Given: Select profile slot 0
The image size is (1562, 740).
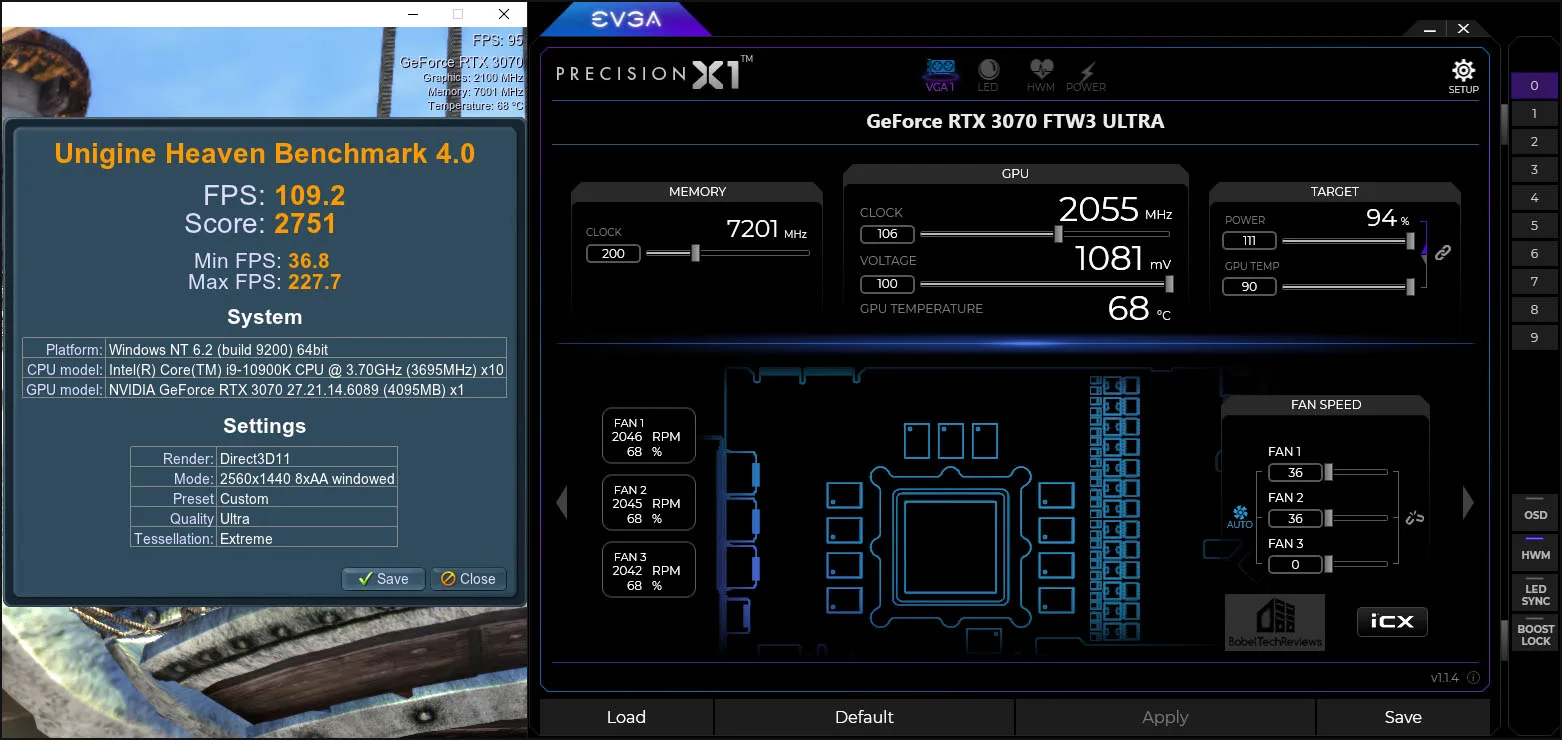Looking at the screenshot, I should [x=1534, y=86].
